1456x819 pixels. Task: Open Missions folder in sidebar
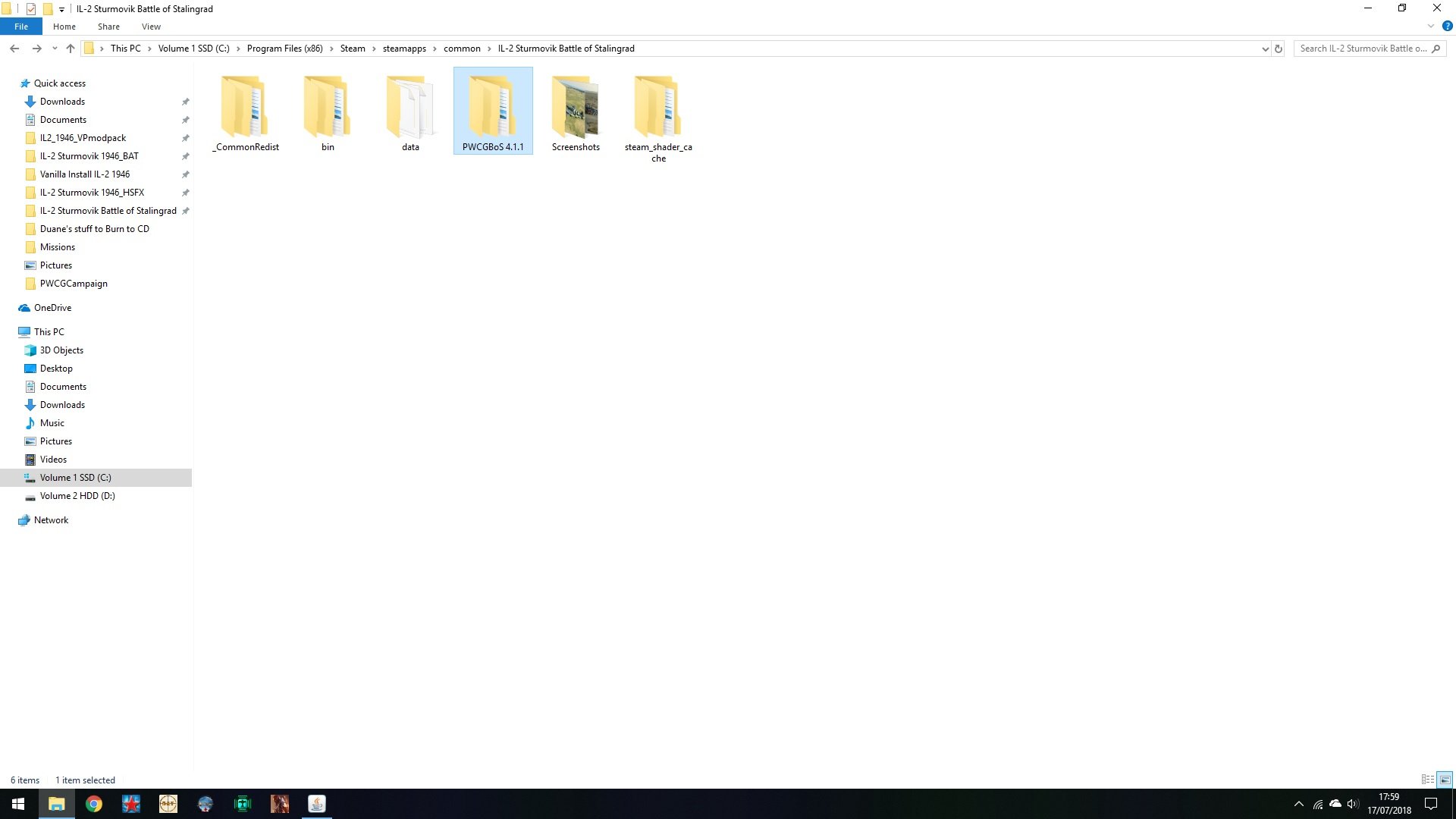pos(57,247)
